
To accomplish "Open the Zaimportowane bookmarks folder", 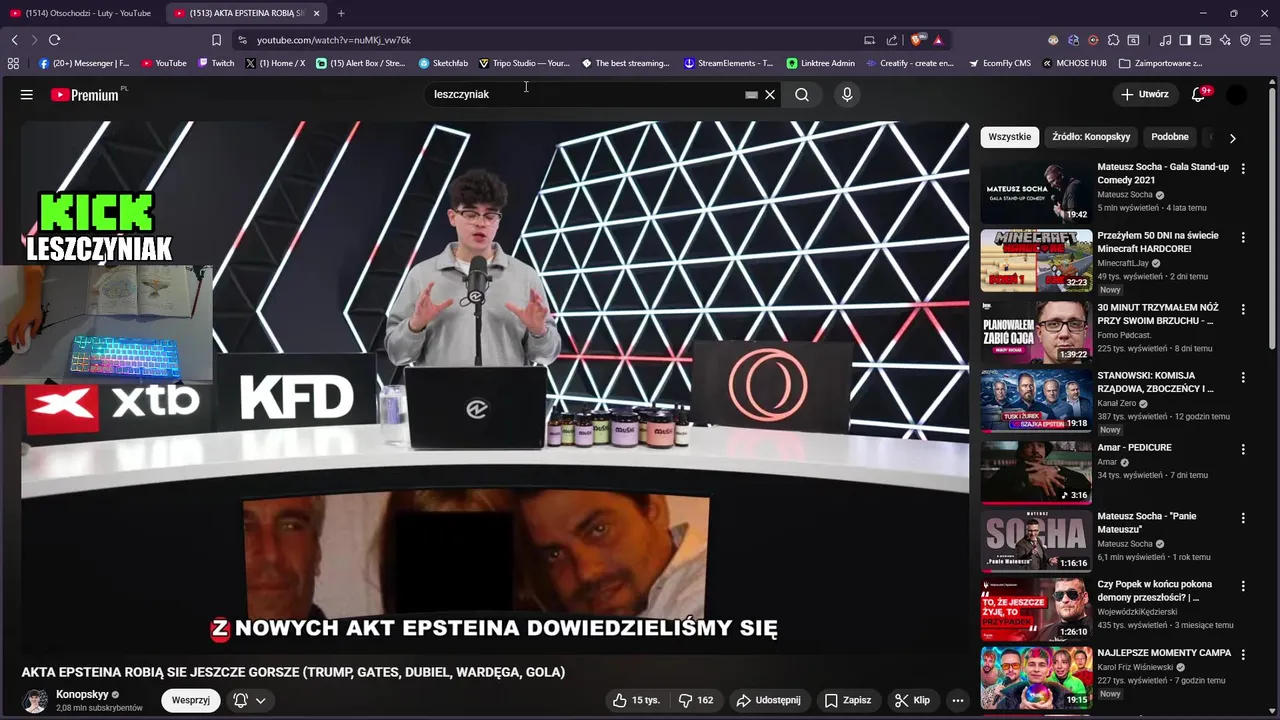I will coord(1161,63).
